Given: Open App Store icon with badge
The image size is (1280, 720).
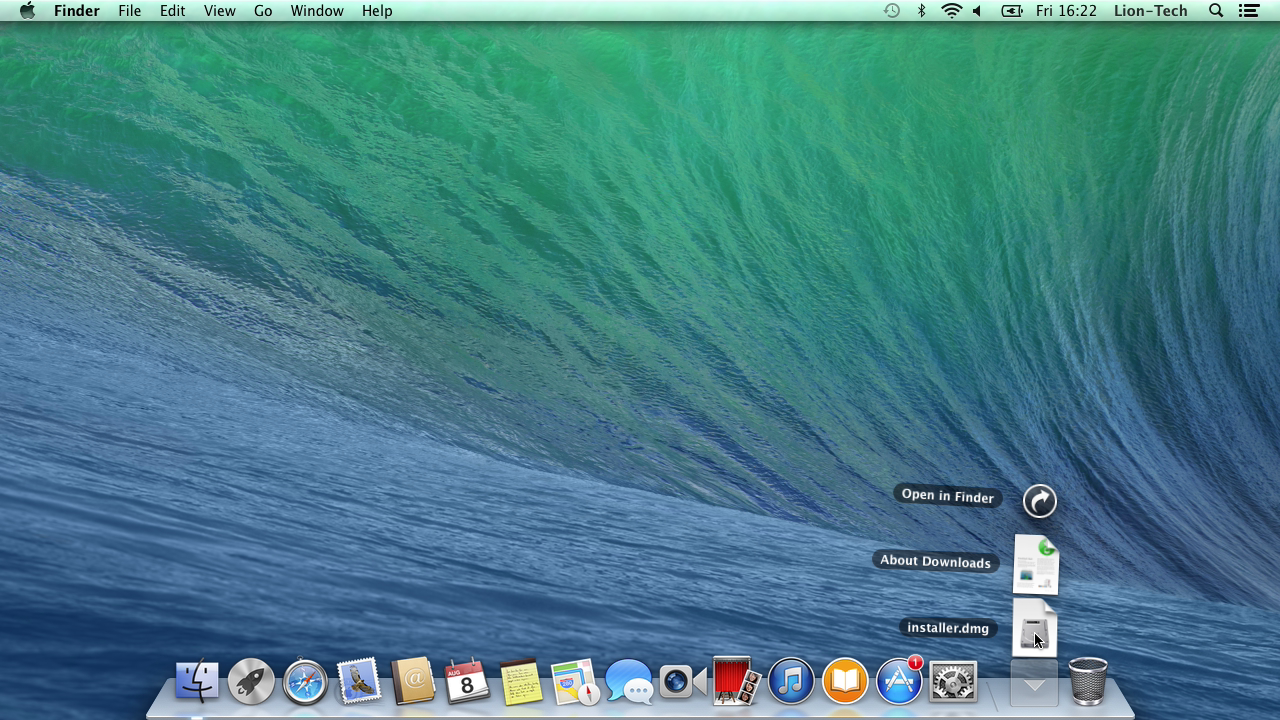Looking at the screenshot, I should (899, 682).
